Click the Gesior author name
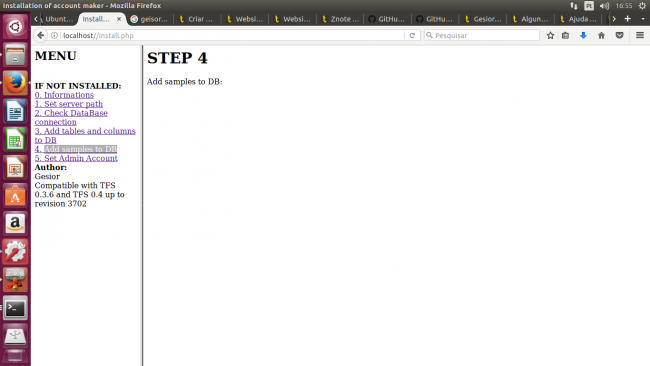 (47, 177)
